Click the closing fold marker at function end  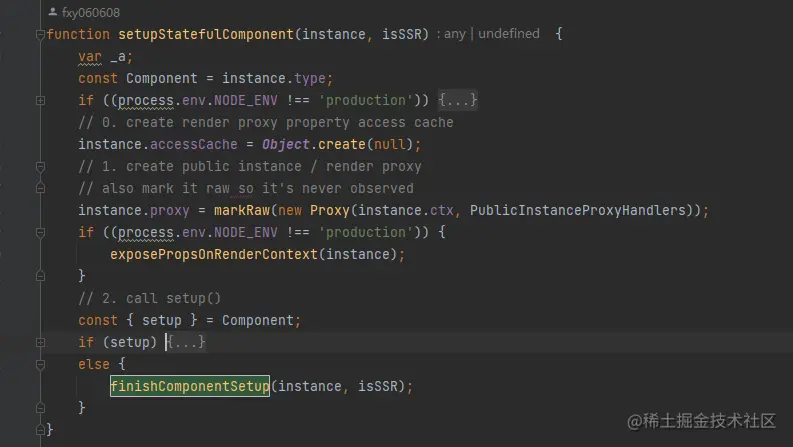(40, 430)
